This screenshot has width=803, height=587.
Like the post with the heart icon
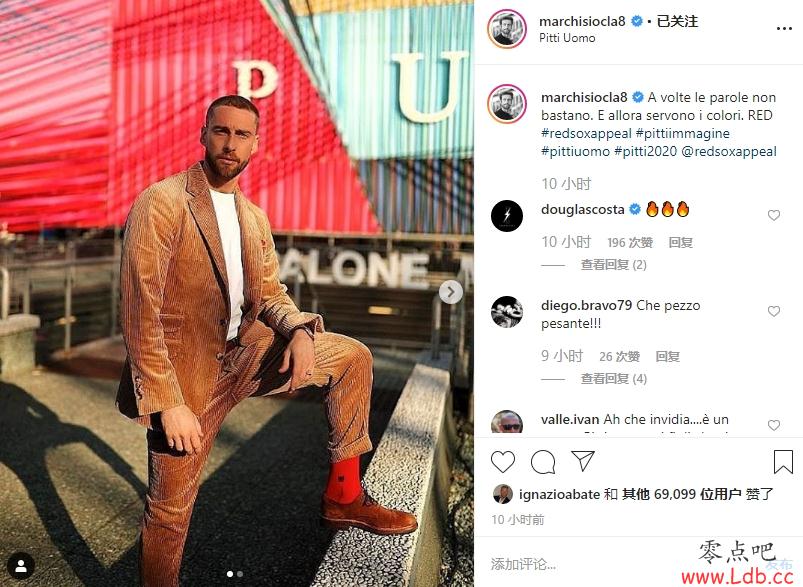click(503, 462)
